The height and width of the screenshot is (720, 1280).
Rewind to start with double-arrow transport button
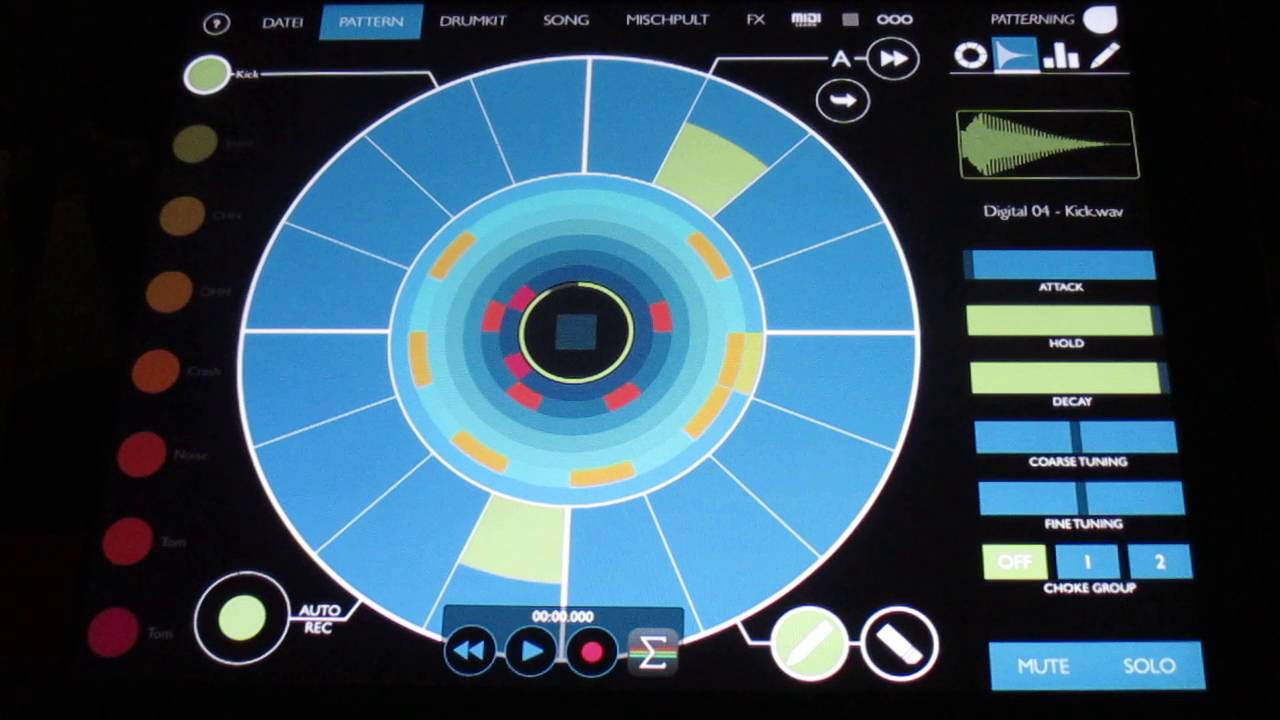[469, 652]
